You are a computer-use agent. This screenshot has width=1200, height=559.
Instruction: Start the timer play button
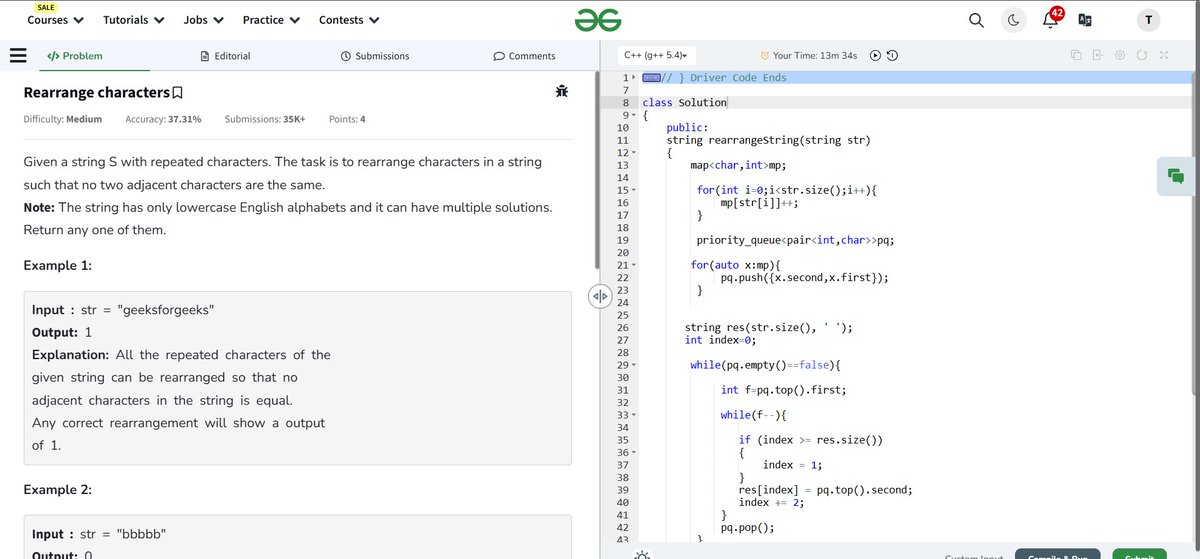point(876,56)
